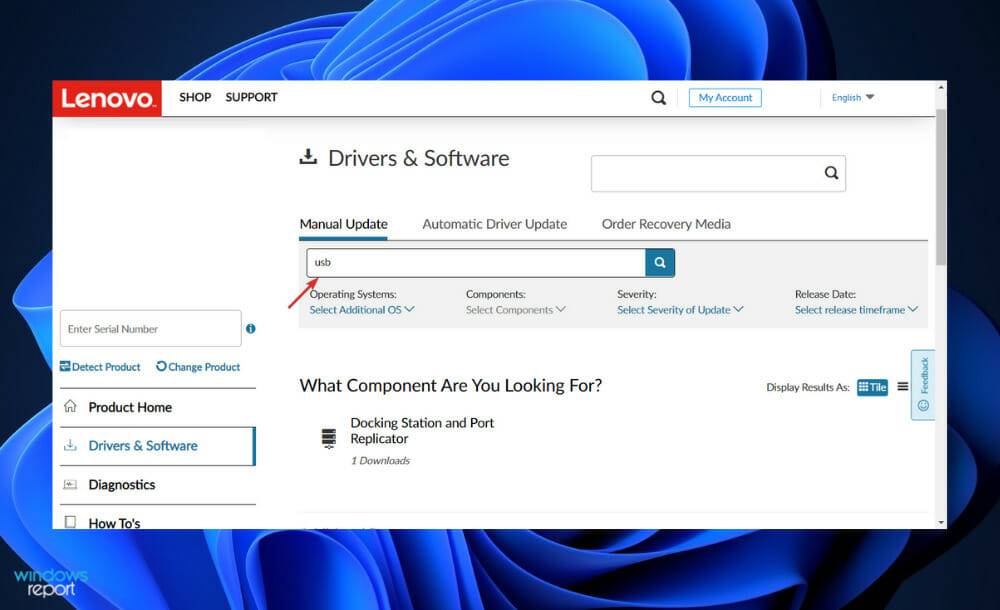
Task: Click the Change Product link
Action: pos(198,367)
